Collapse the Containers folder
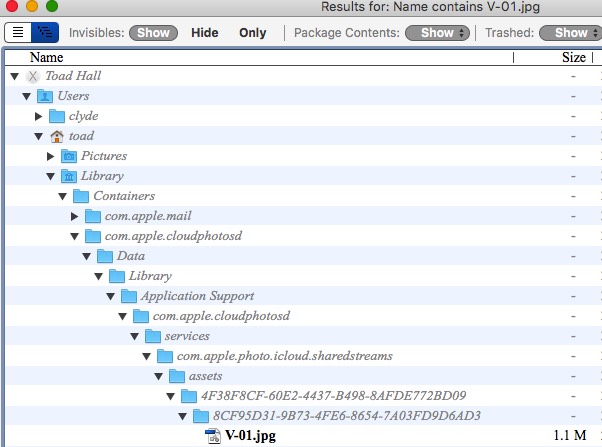 [x=63, y=196]
